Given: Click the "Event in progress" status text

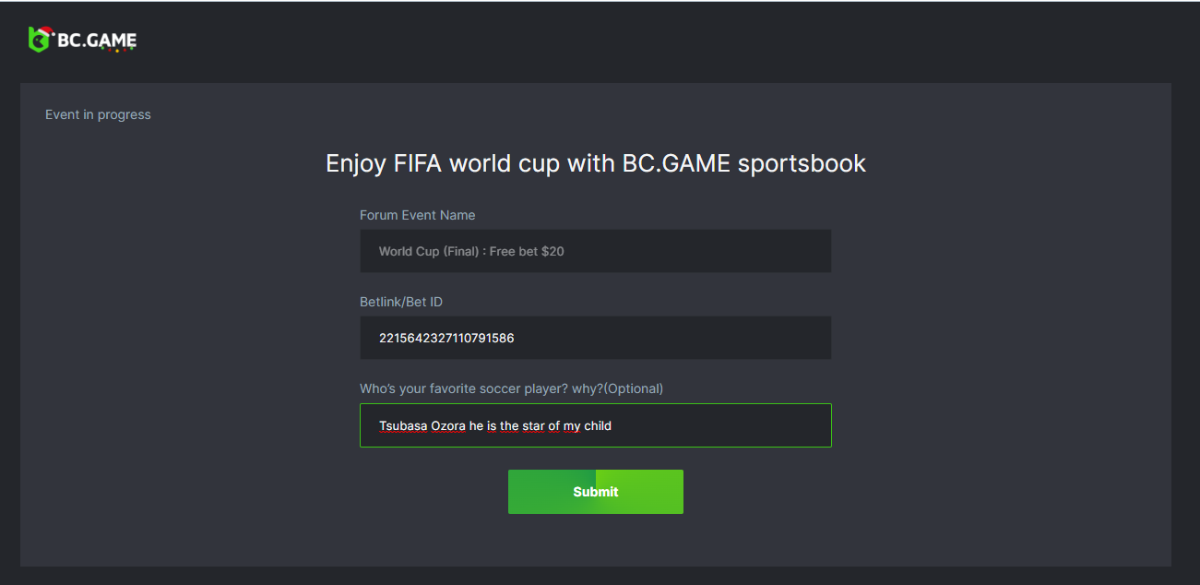Looking at the screenshot, I should (x=98, y=115).
